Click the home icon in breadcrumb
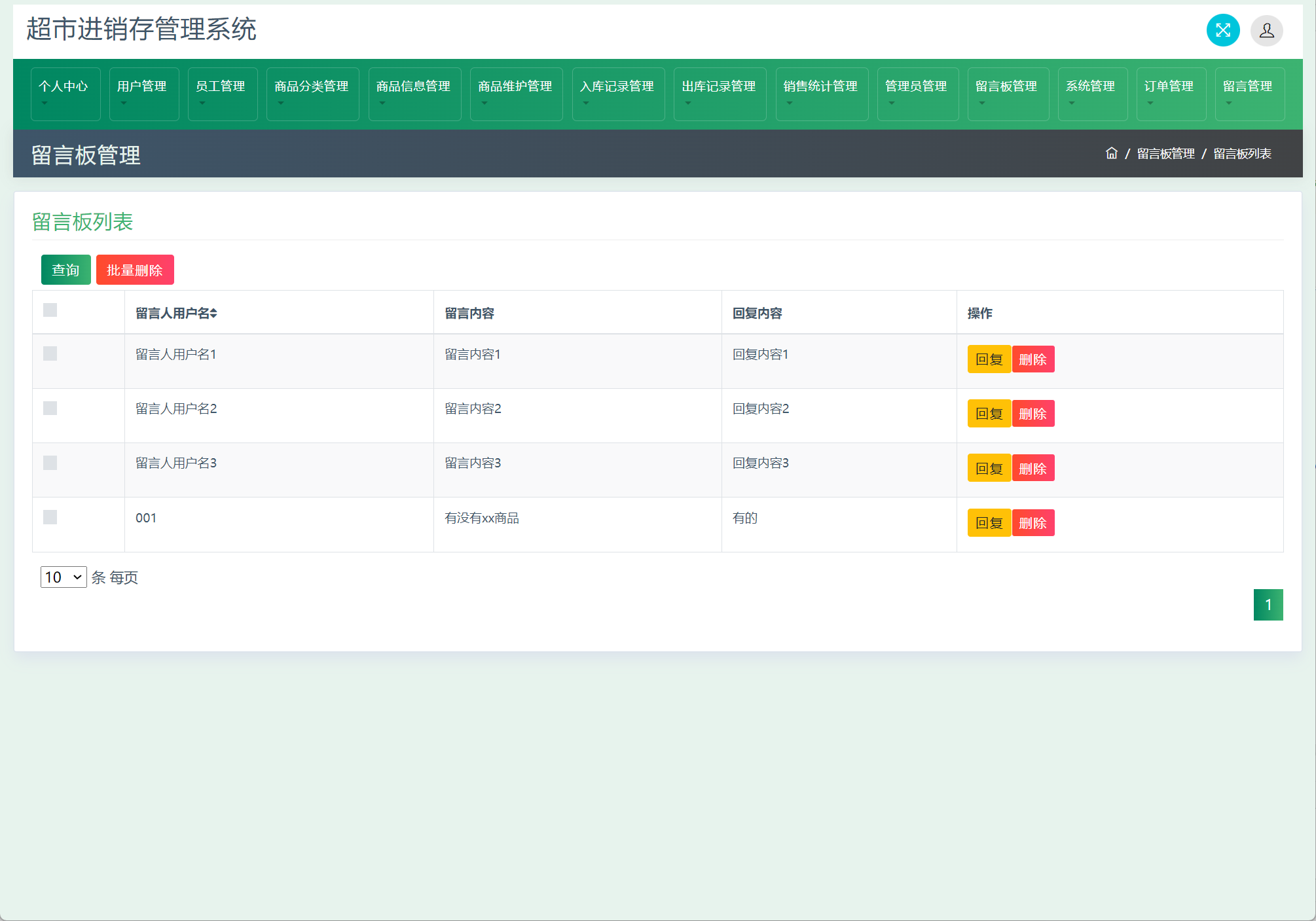This screenshot has height=921, width=1316. click(x=1111, y=153)
